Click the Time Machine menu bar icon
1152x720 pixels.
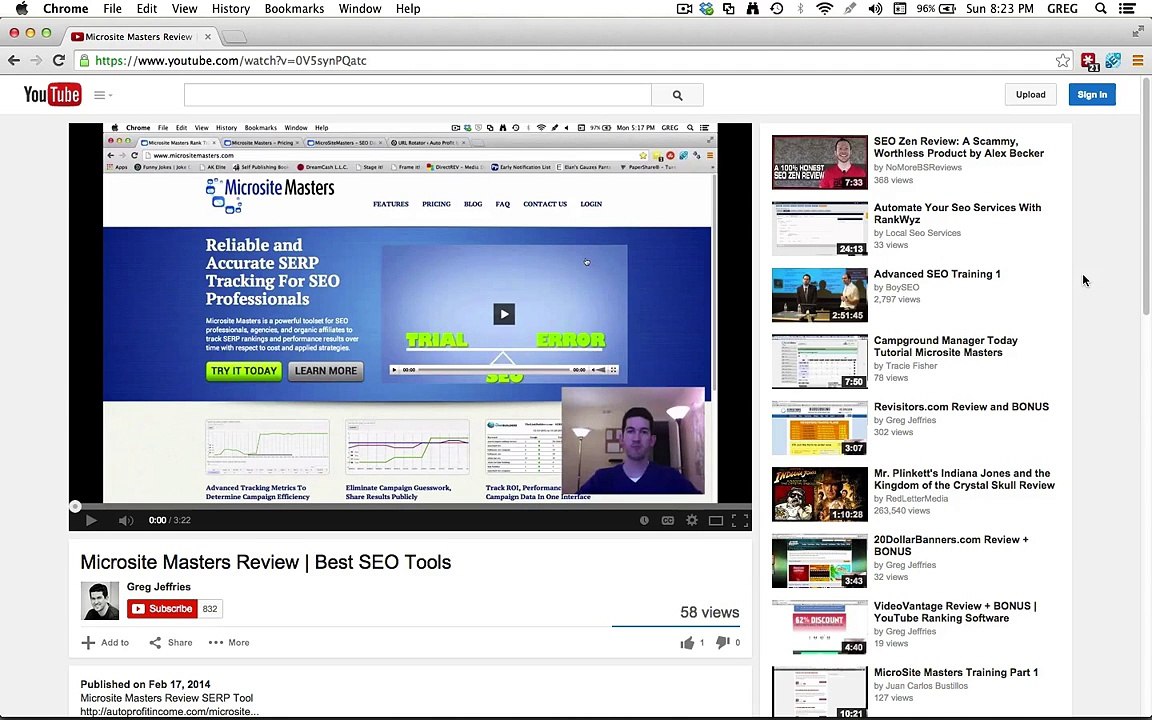pyautogui.click(x=777, y=9)
